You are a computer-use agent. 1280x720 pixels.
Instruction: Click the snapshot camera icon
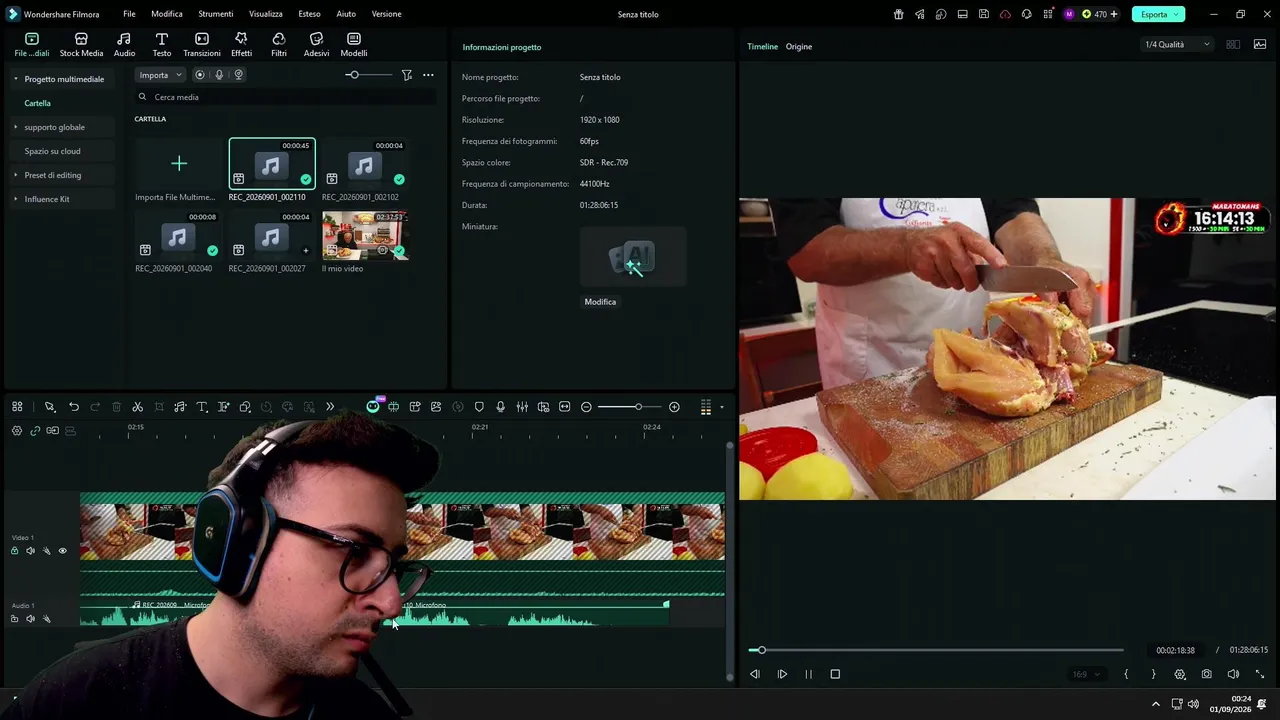tap(1207, 674)
